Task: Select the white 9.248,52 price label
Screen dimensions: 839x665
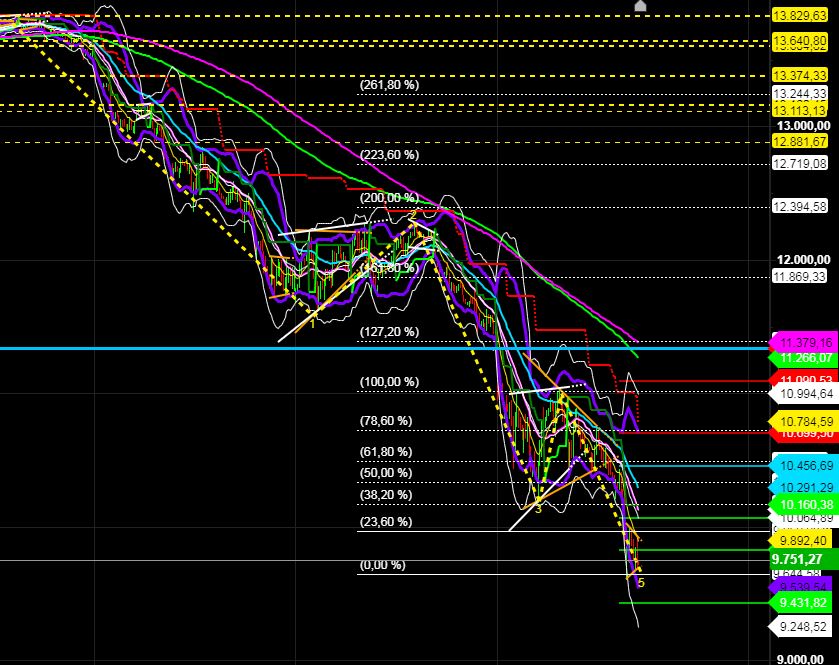Action: 805,626
